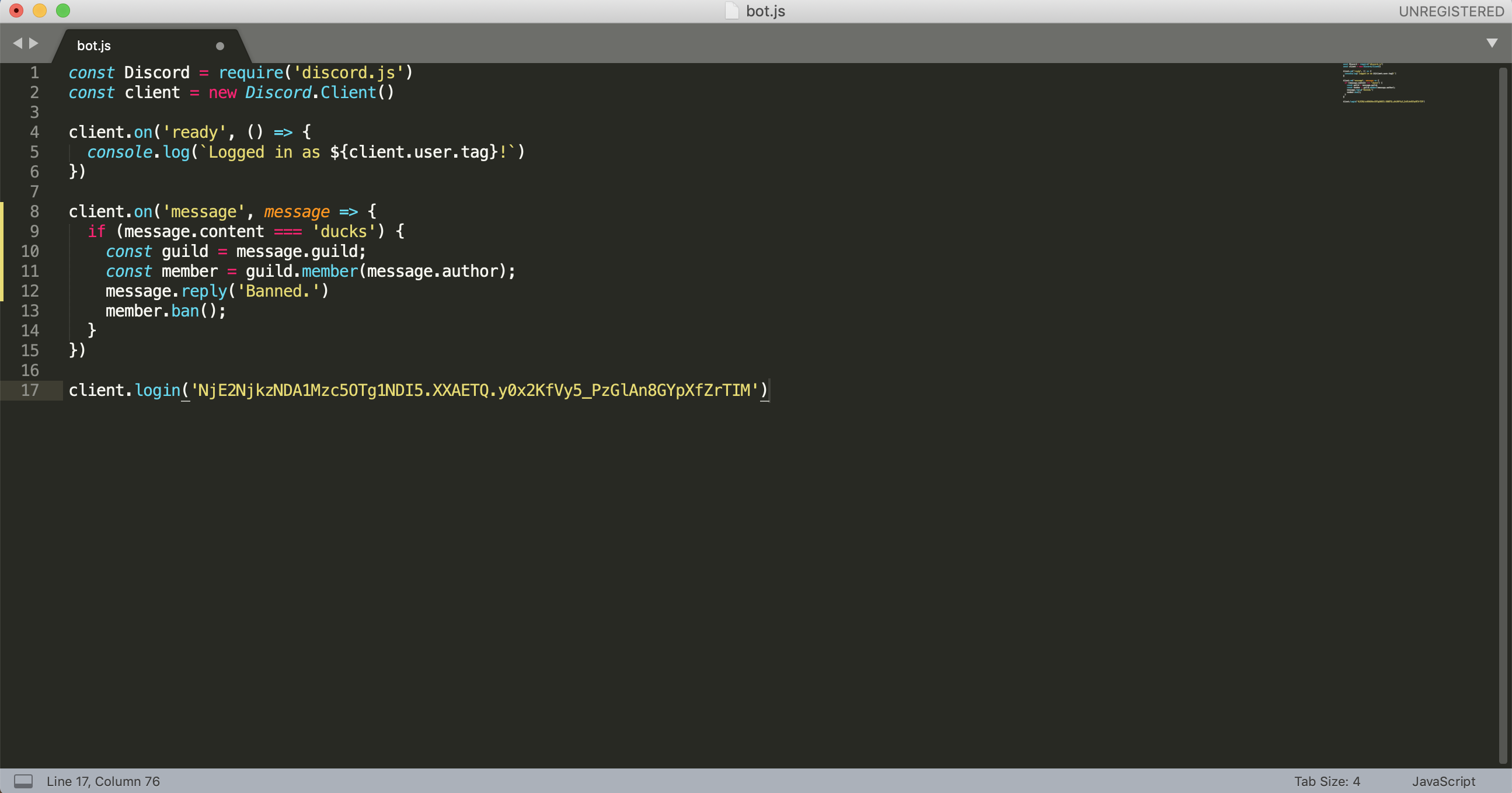Click the 'Banned.' string on line 12
Viewport: 1512px width, 793px height.
(278, 291)
